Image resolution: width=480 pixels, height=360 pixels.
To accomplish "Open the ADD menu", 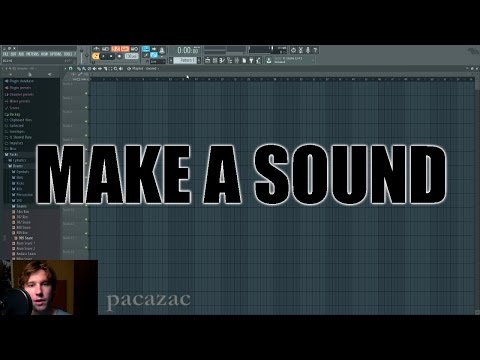I will (21, 54).
